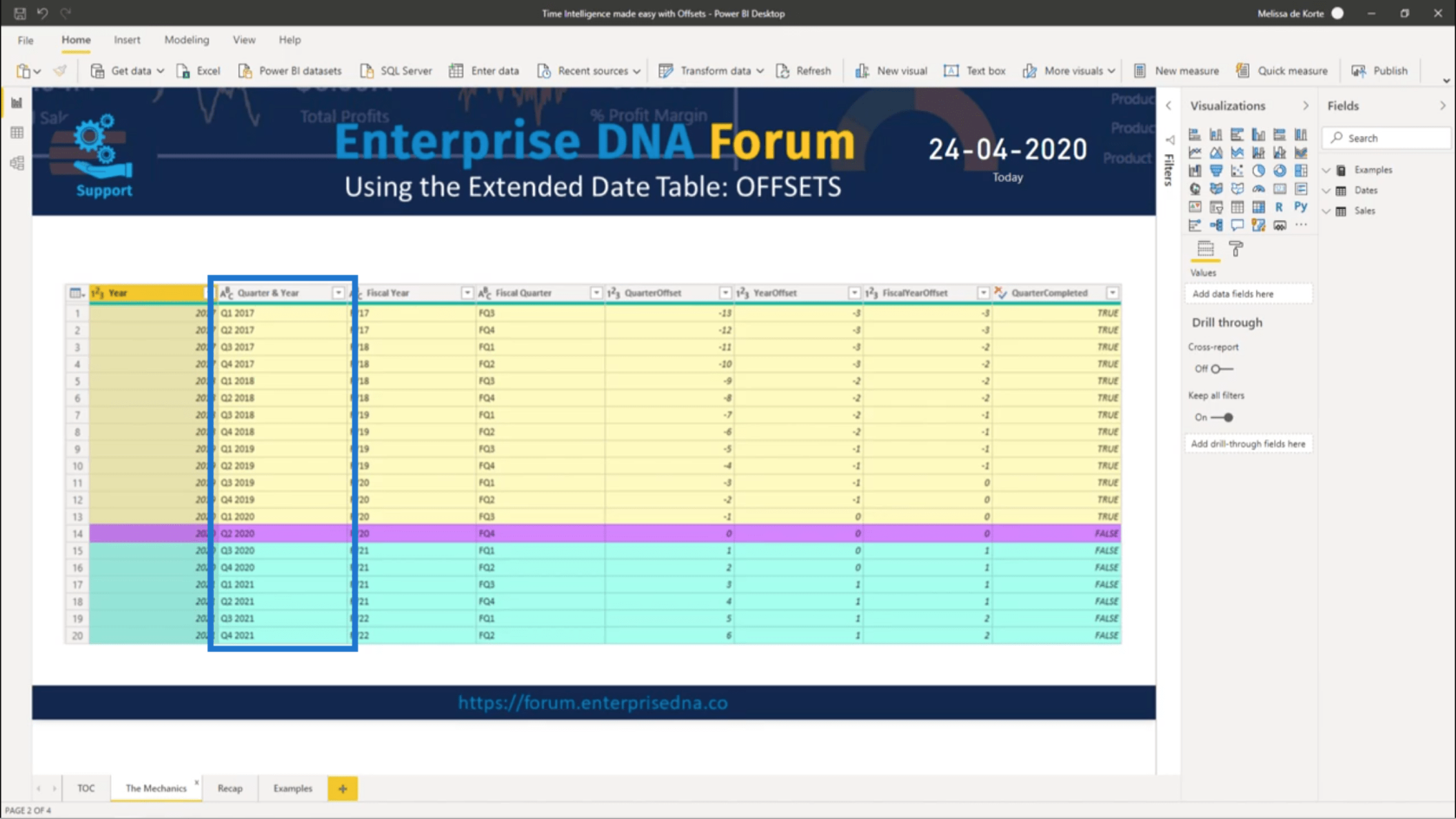The height and width of the screenshot is (819, 1456).
Task: Get more visuals via ellipsis icon
Action: (1301, 225)
